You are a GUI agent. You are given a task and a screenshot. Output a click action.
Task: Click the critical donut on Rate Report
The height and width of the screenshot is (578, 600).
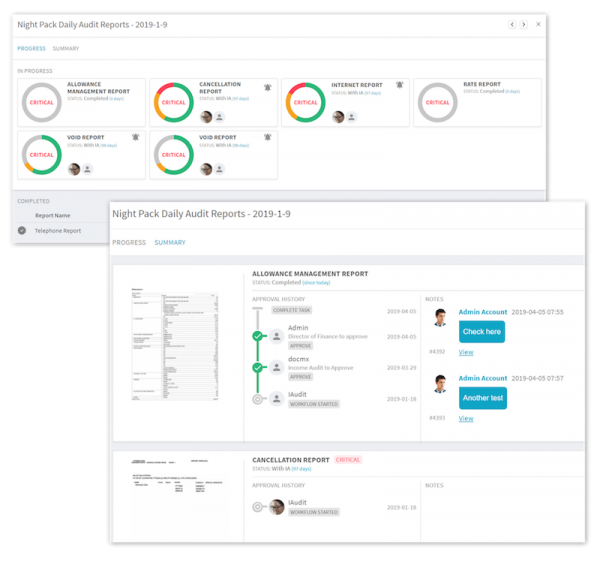tap(437, 102)
